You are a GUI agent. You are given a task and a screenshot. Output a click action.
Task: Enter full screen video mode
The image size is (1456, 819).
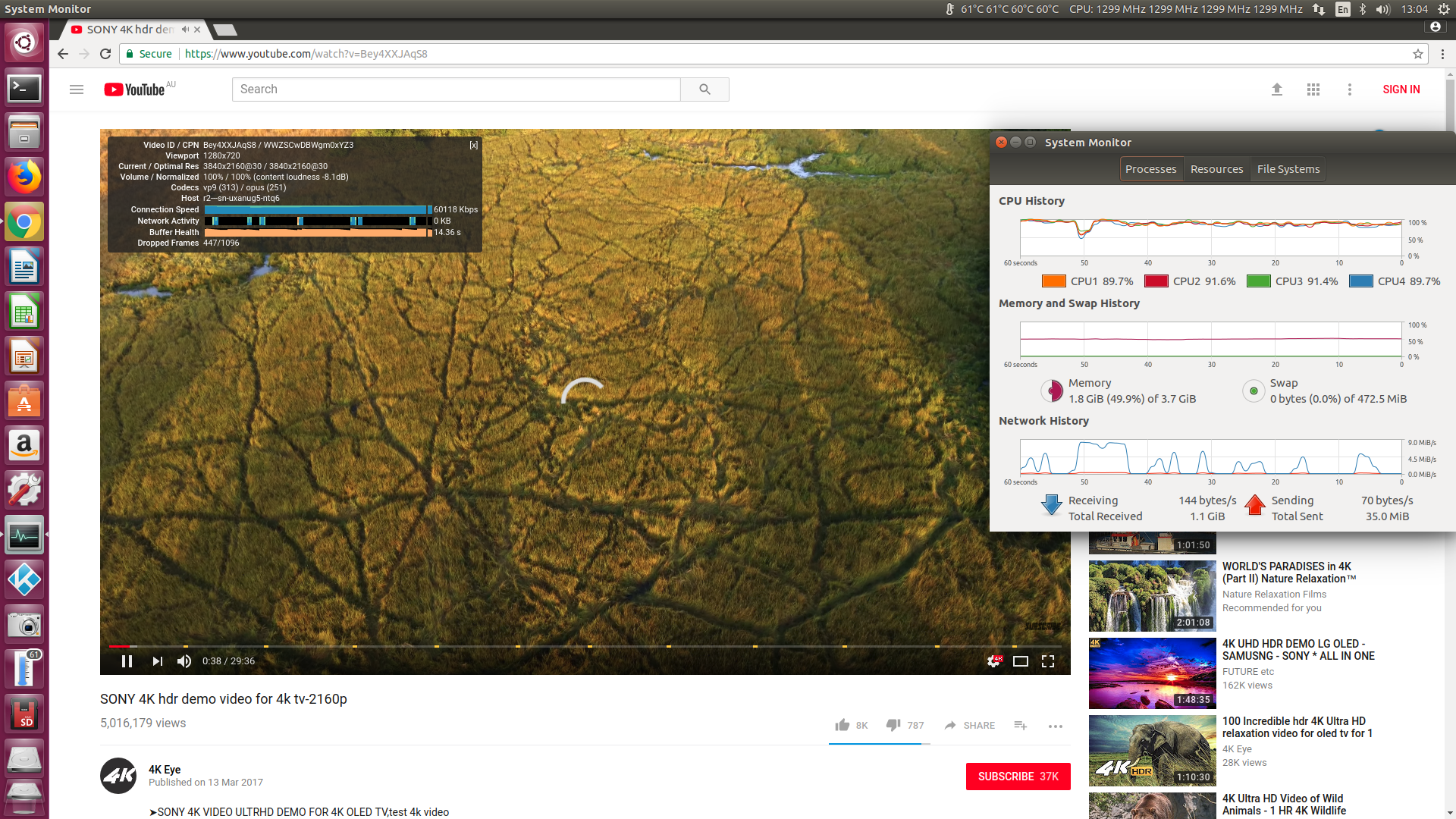pos(1048,661)
